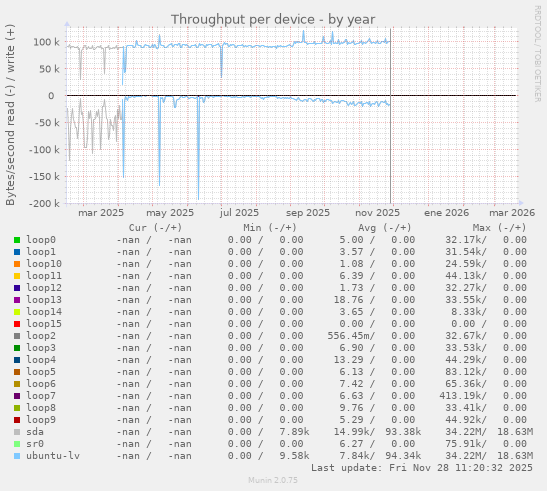The width and height of the screenshot is (547, 491).
Task: Select the loop2 legend label
Action: [41, 336]
